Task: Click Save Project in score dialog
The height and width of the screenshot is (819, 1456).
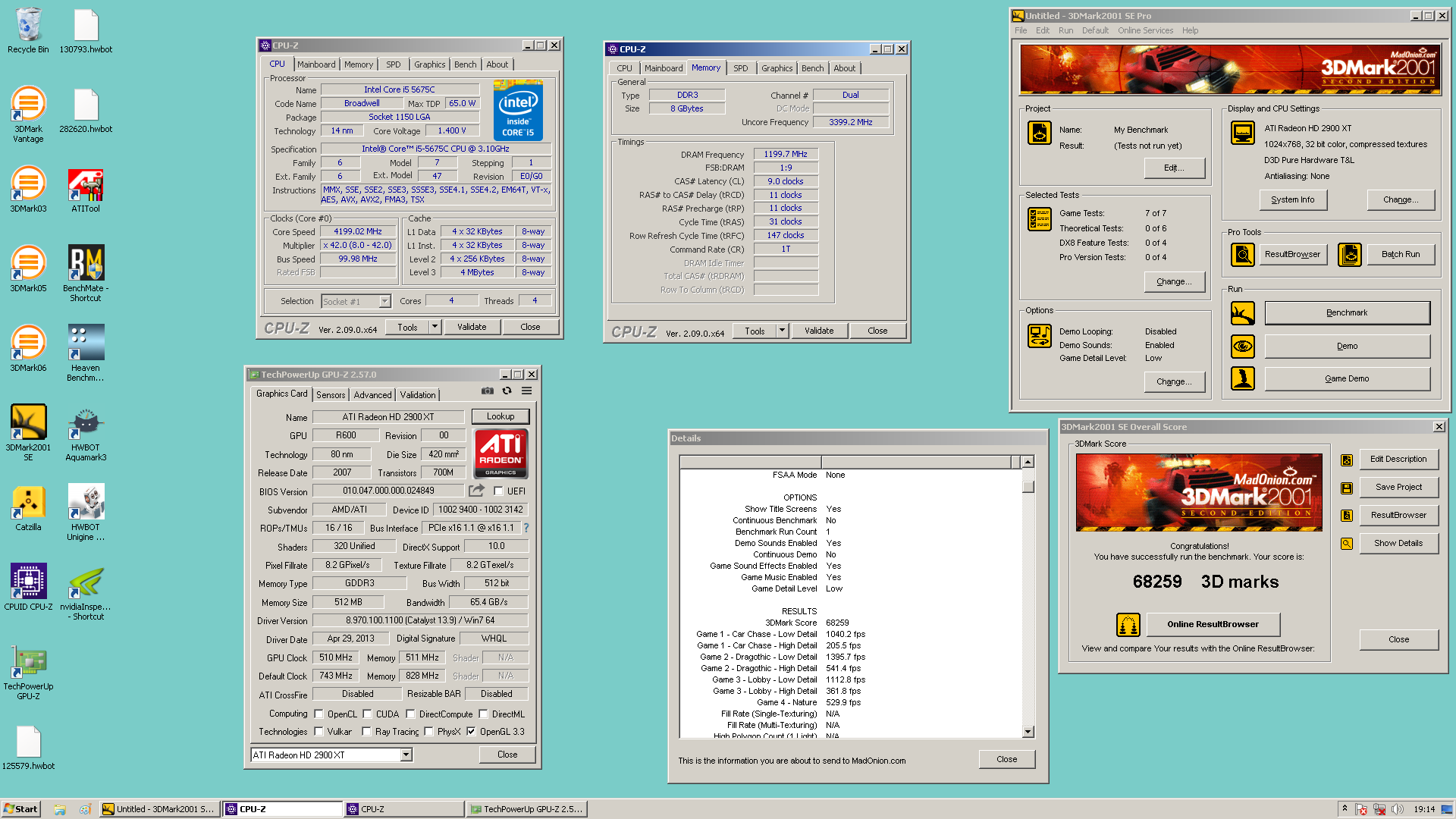Action: (x=1398, y=488)
